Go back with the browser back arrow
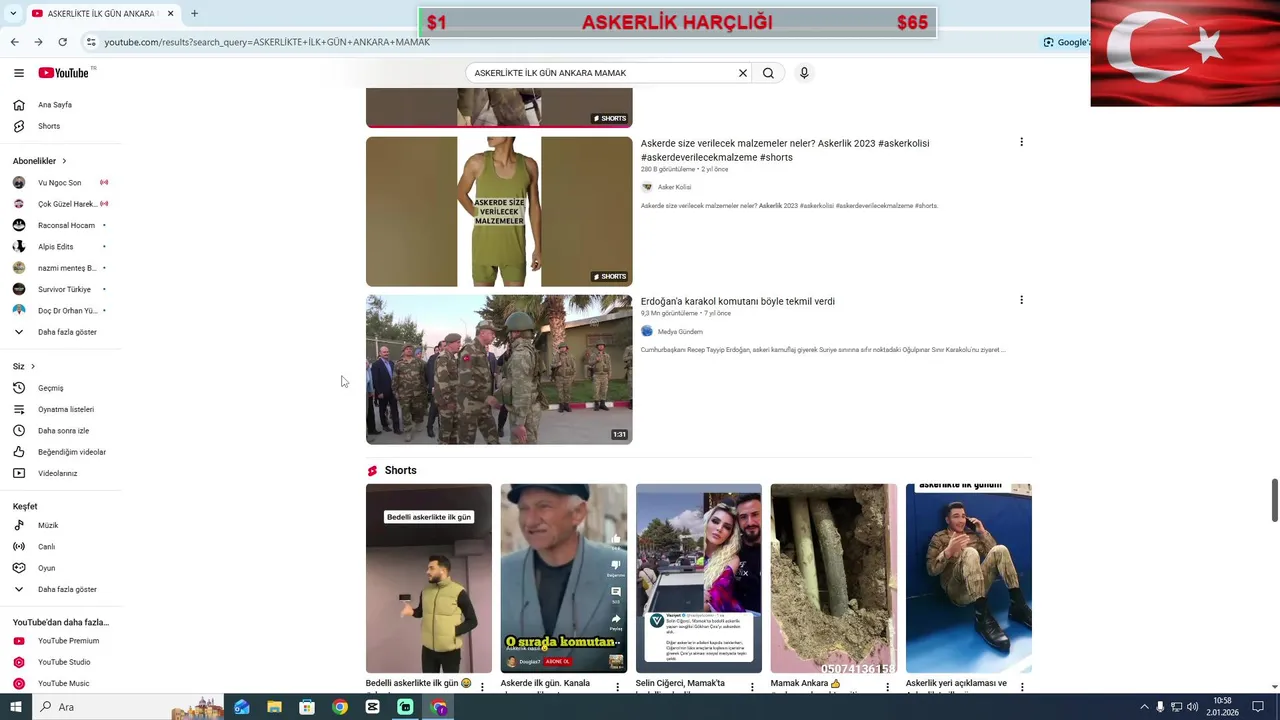Image resolution: width=1280 pixels, height=720 pixels. click(x=14, y=42)
